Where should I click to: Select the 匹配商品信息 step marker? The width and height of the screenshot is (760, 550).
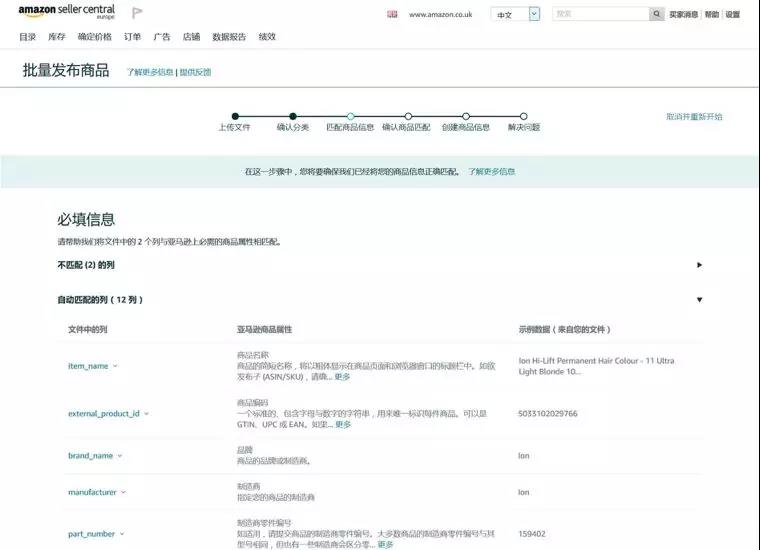(350, 116)
